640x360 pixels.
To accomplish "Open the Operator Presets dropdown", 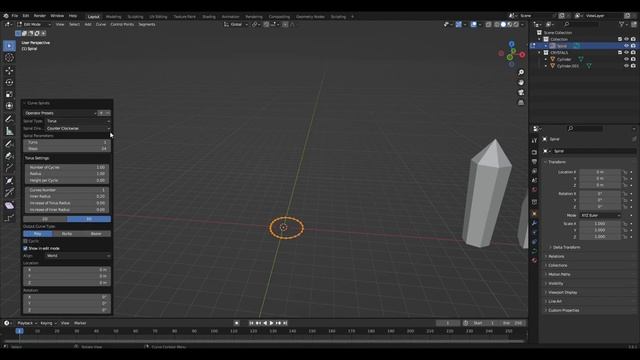I will coord(60,113).
